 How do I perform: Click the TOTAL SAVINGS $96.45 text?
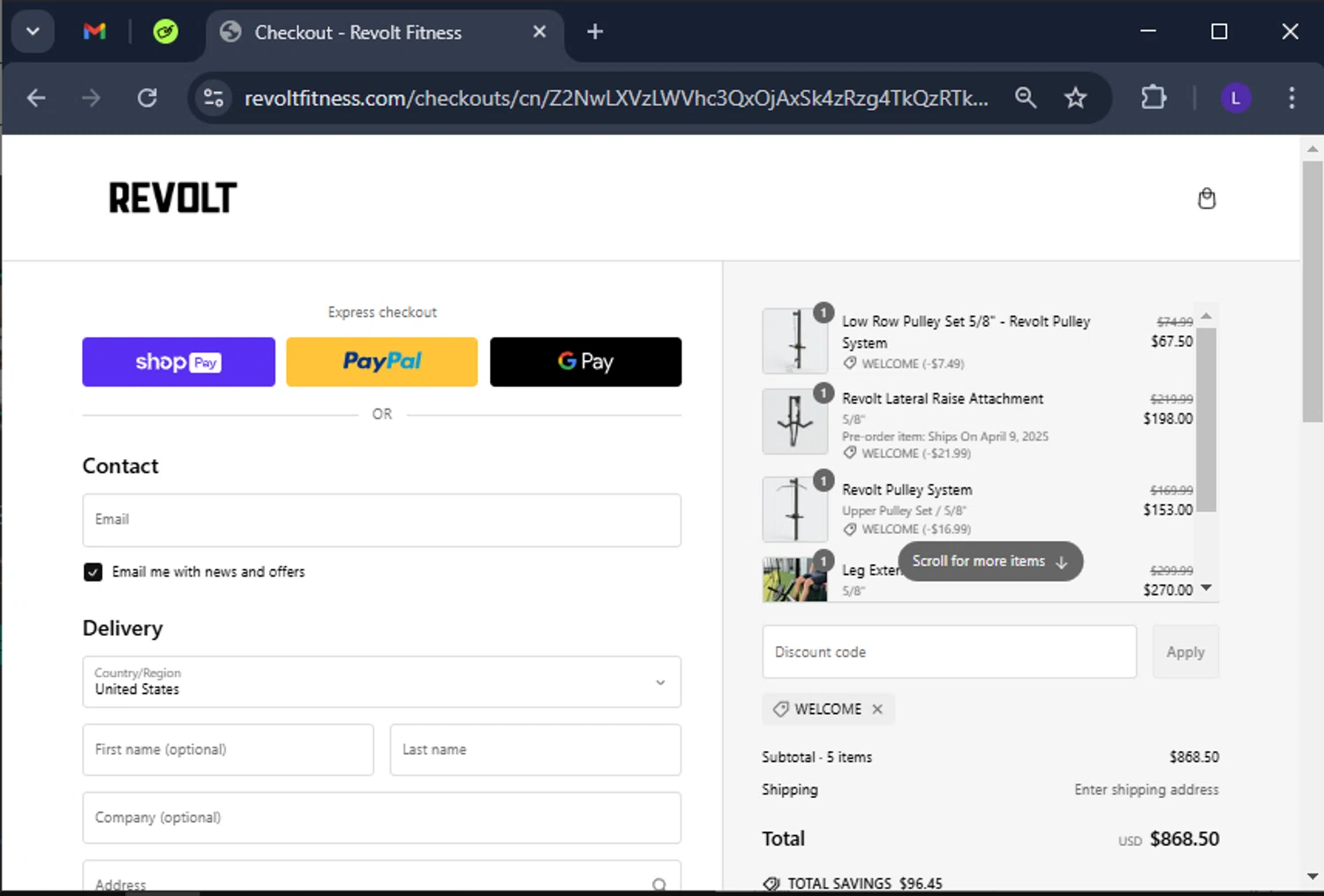click(865, 884)
